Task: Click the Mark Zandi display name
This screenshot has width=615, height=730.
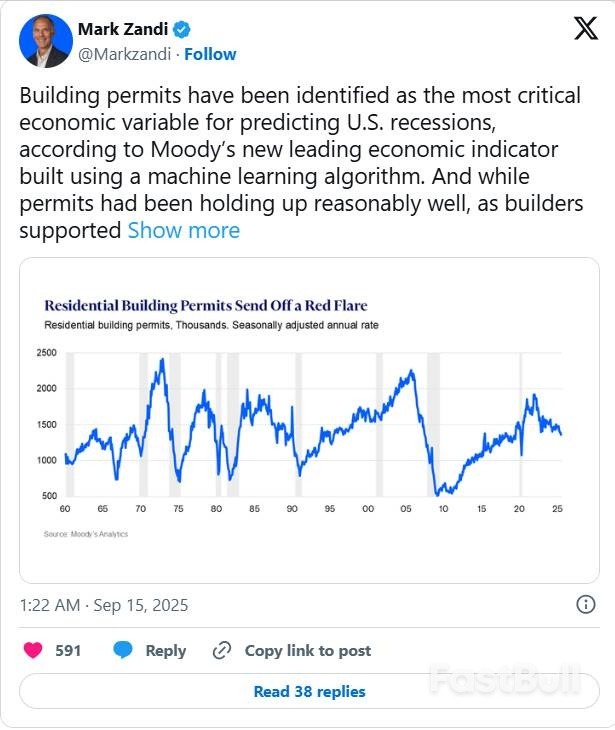Action: 124,29
